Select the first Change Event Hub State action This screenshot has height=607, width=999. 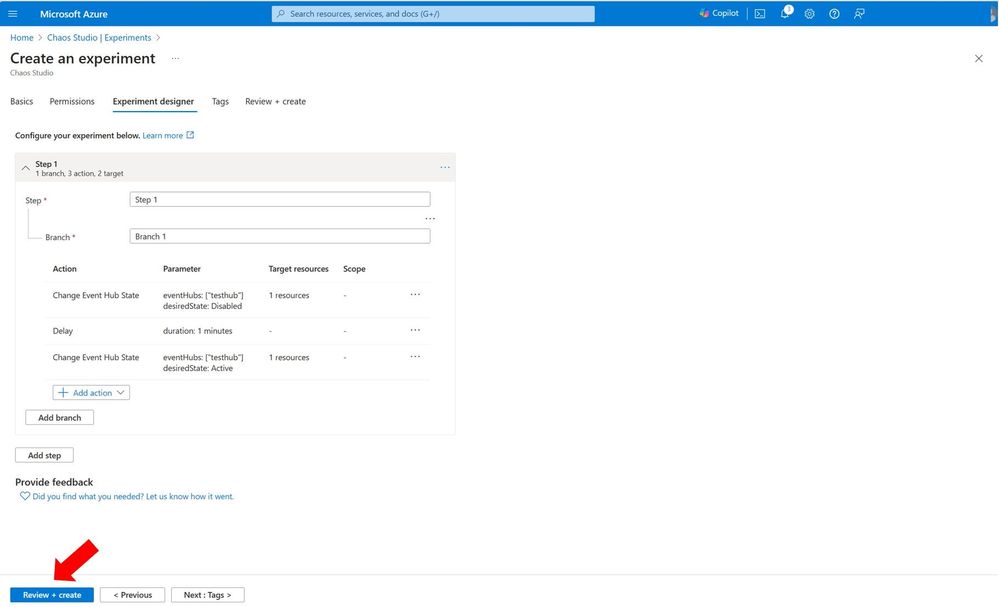[x=96, y=296]
